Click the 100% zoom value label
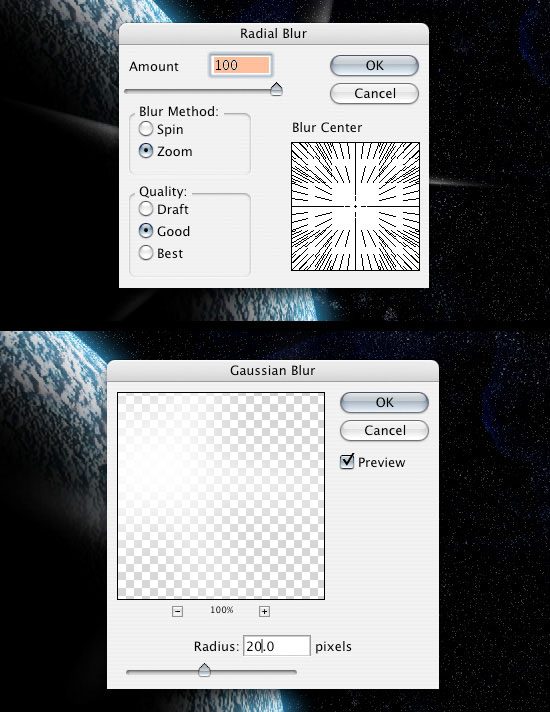The width and height of the screenshot is (550, 712). (222, 610)
